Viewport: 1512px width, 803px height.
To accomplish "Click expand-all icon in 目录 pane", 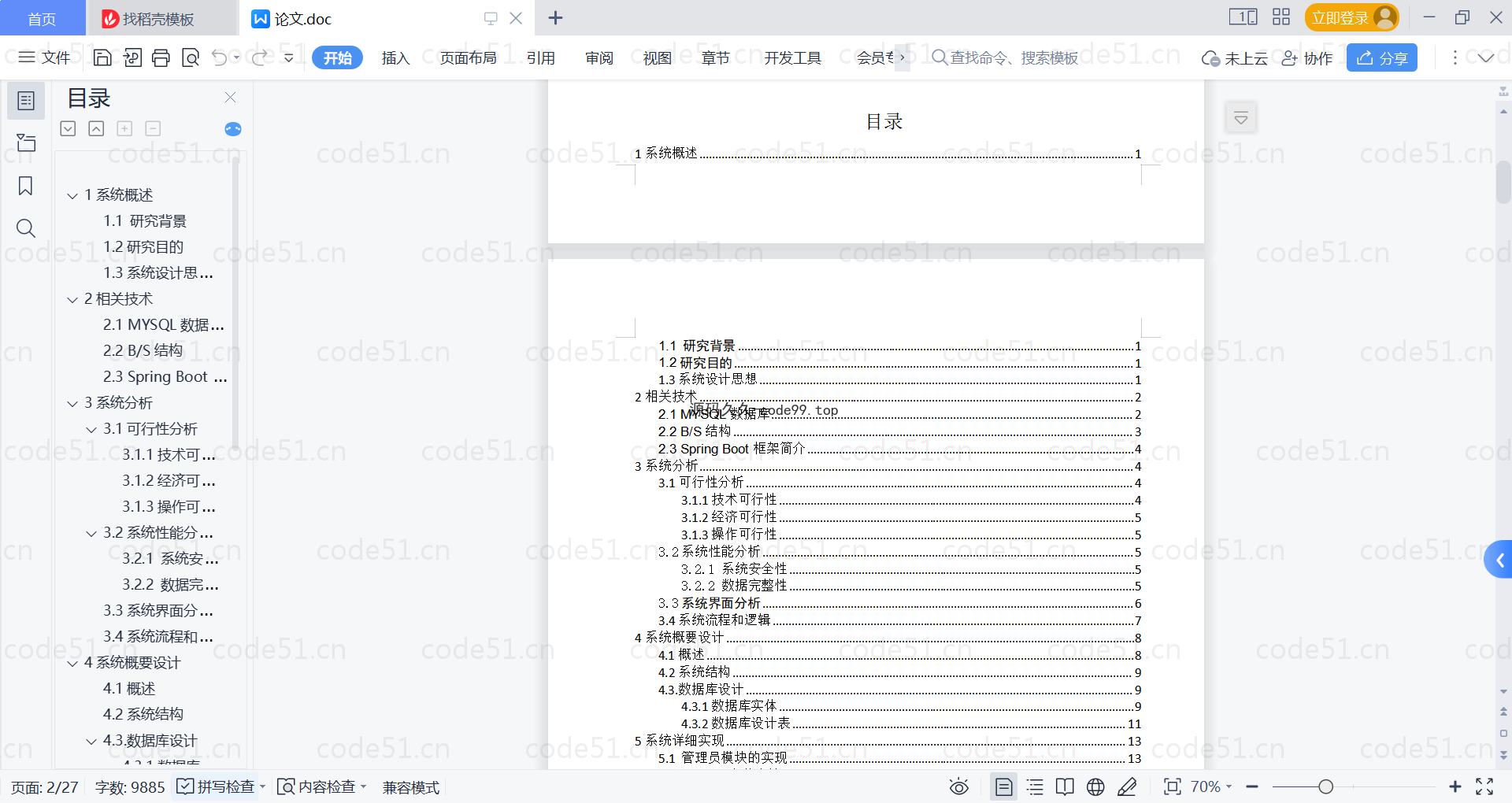I will [x=69, y=128].
